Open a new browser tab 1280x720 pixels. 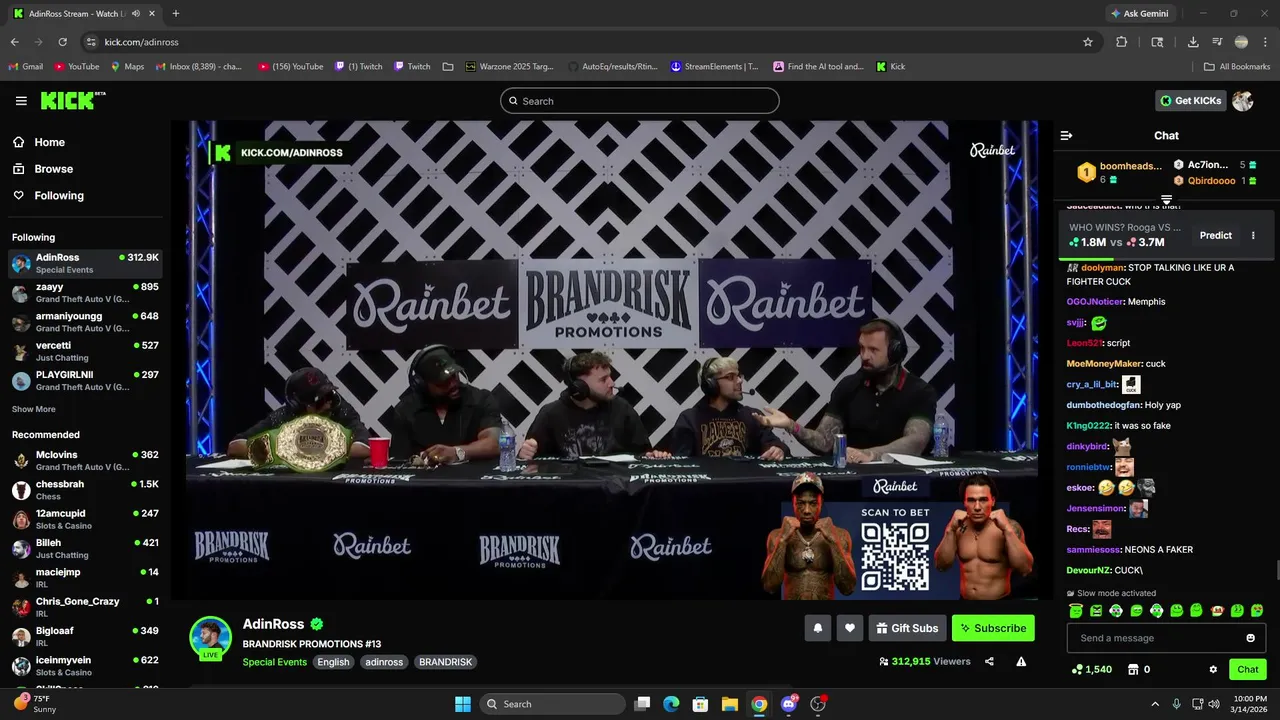(x=176, y=14)
